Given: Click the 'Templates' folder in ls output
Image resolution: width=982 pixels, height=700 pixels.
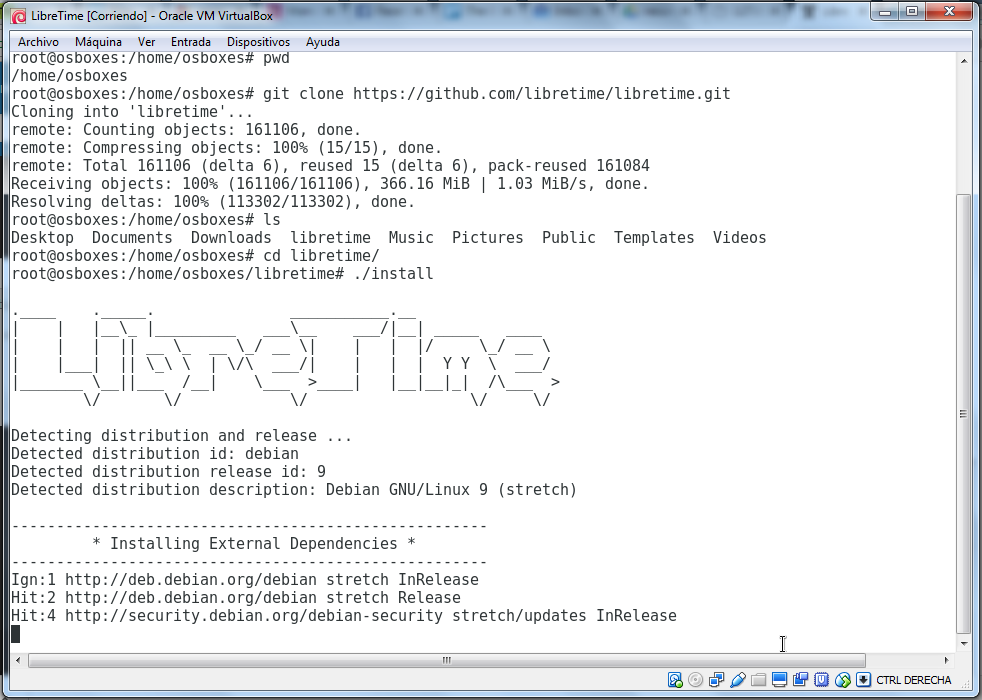Looking at the screenshot, I should [654, 237].
